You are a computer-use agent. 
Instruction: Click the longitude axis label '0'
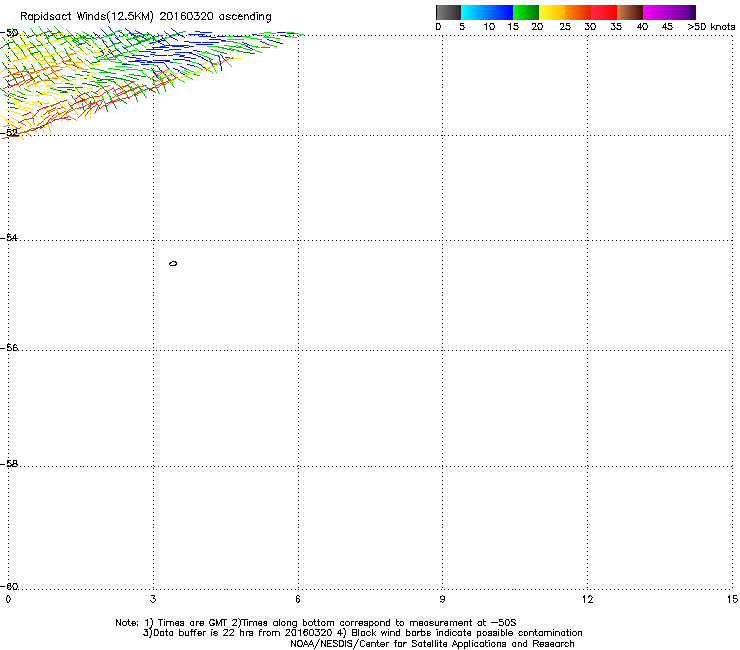(x=8, y=599)
